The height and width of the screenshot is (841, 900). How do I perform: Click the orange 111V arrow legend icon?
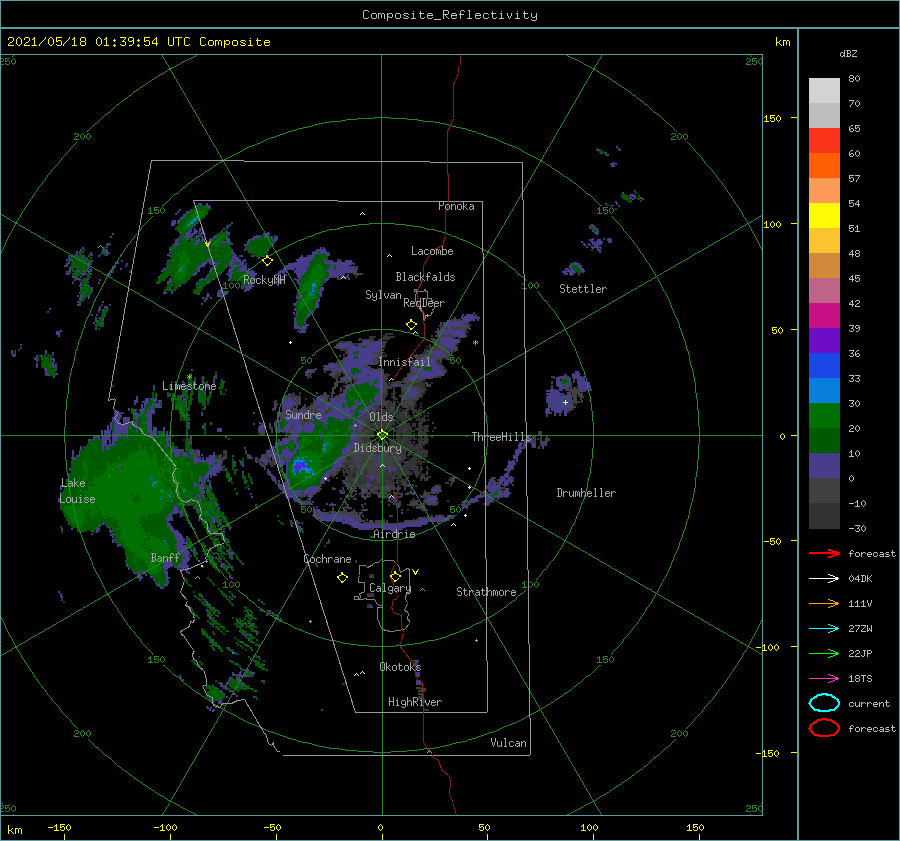(x=824, y=603)
